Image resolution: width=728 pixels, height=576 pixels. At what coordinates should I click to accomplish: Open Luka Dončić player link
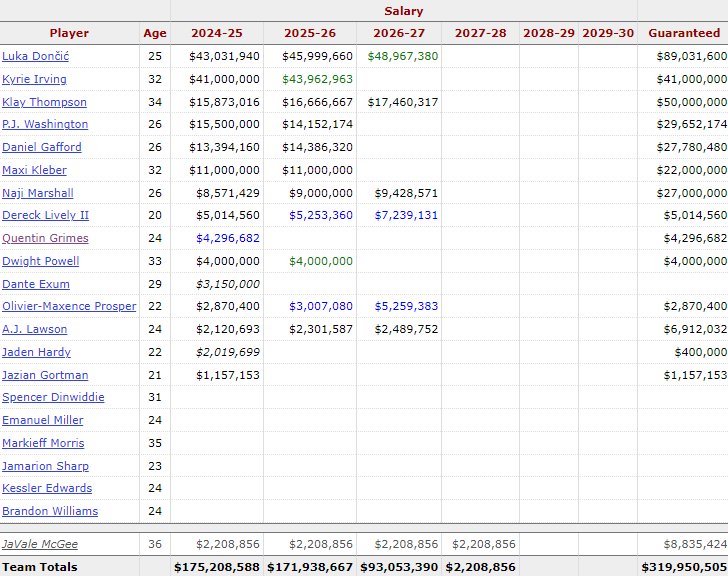click(x=35, y=56)
